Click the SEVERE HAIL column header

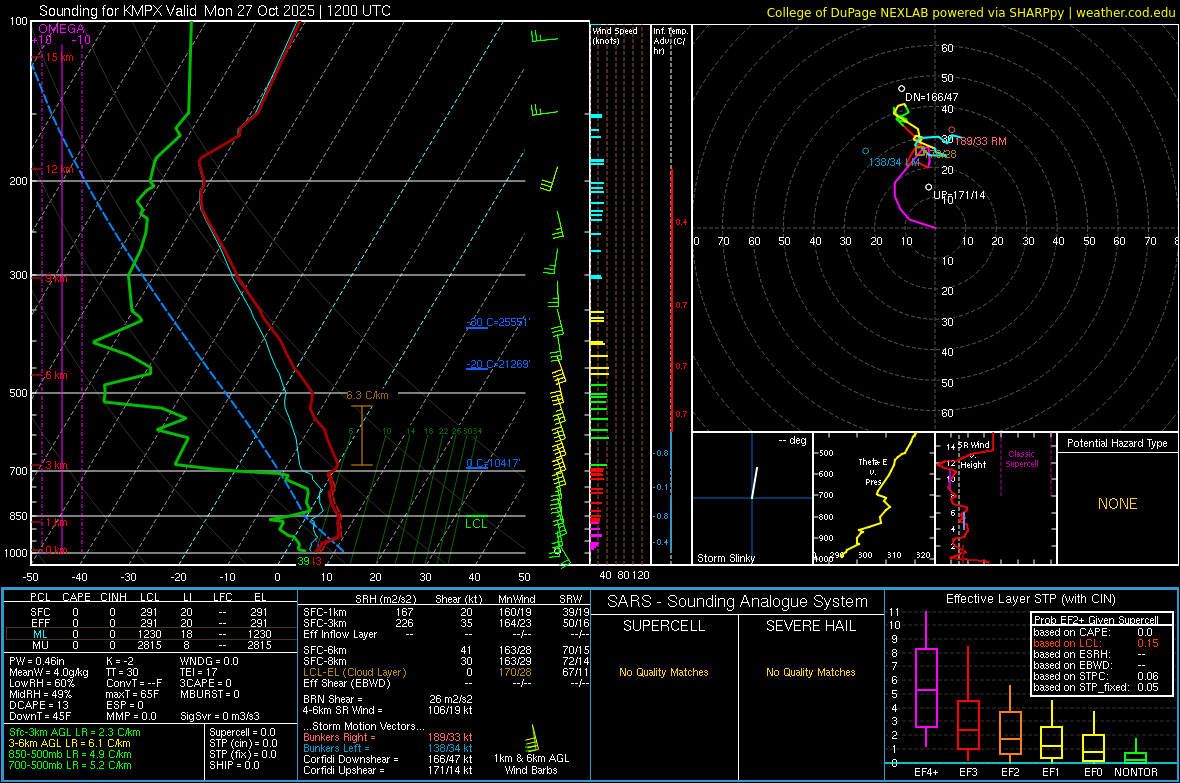pos(810,626)
